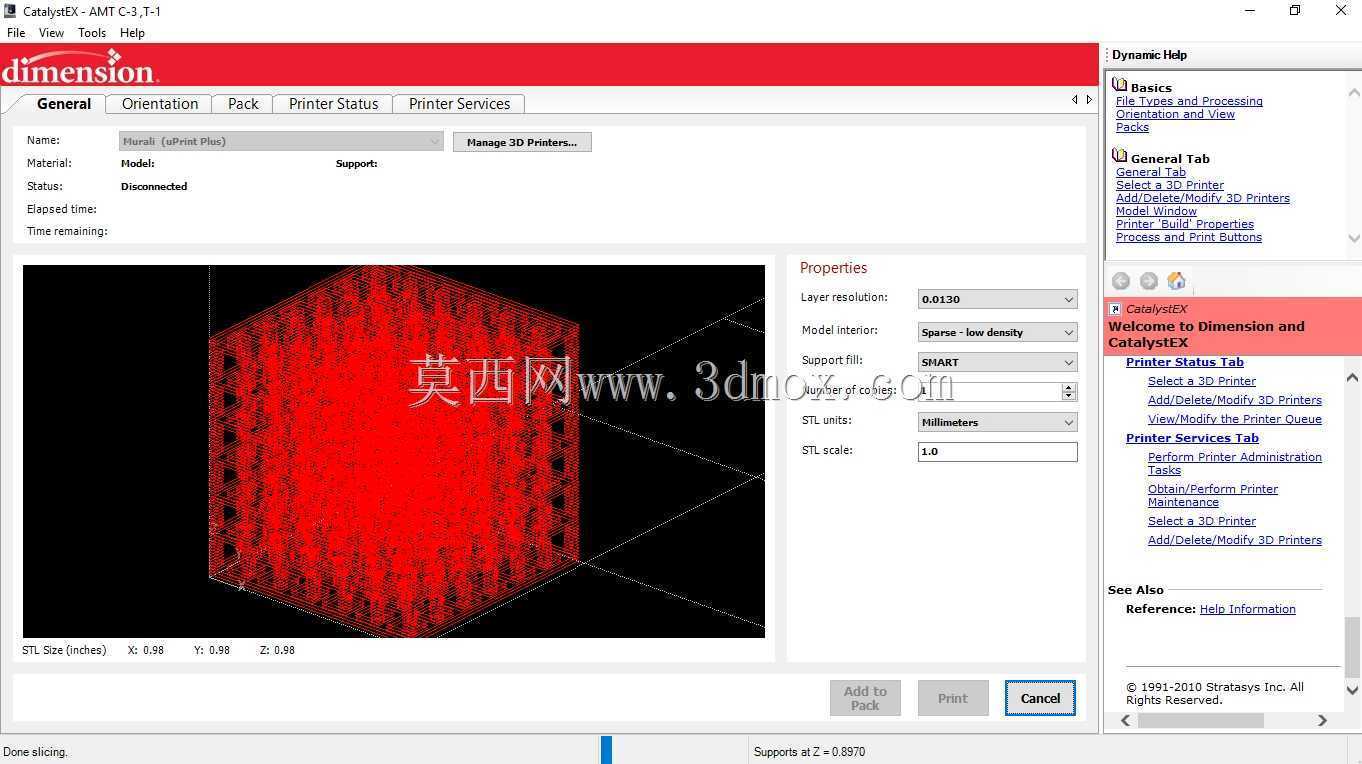Click the CatalystEX title bar app icon

point(10,11)
